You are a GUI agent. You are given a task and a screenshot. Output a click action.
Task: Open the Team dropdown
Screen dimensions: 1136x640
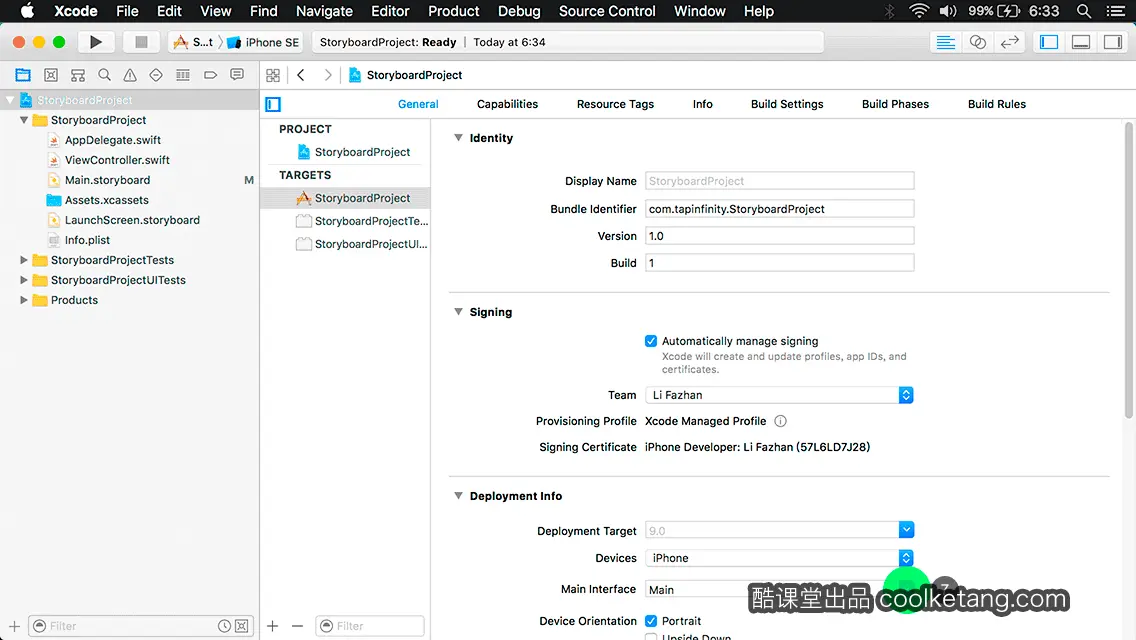(x=779, y=395)
